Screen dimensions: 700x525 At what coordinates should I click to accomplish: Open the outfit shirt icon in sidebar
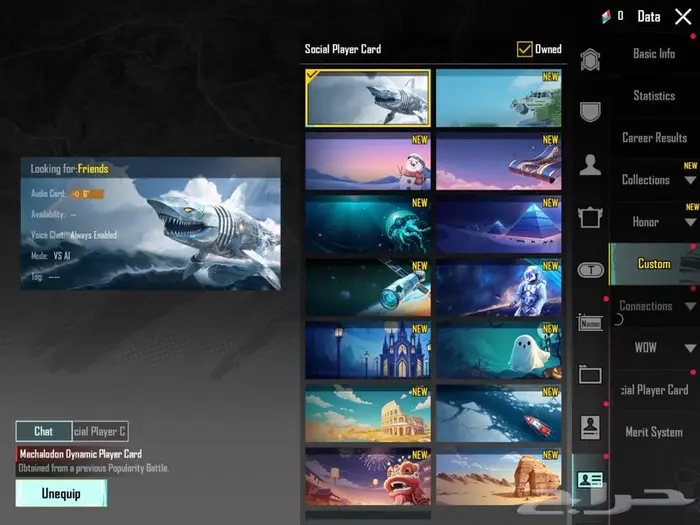[590, 217]
